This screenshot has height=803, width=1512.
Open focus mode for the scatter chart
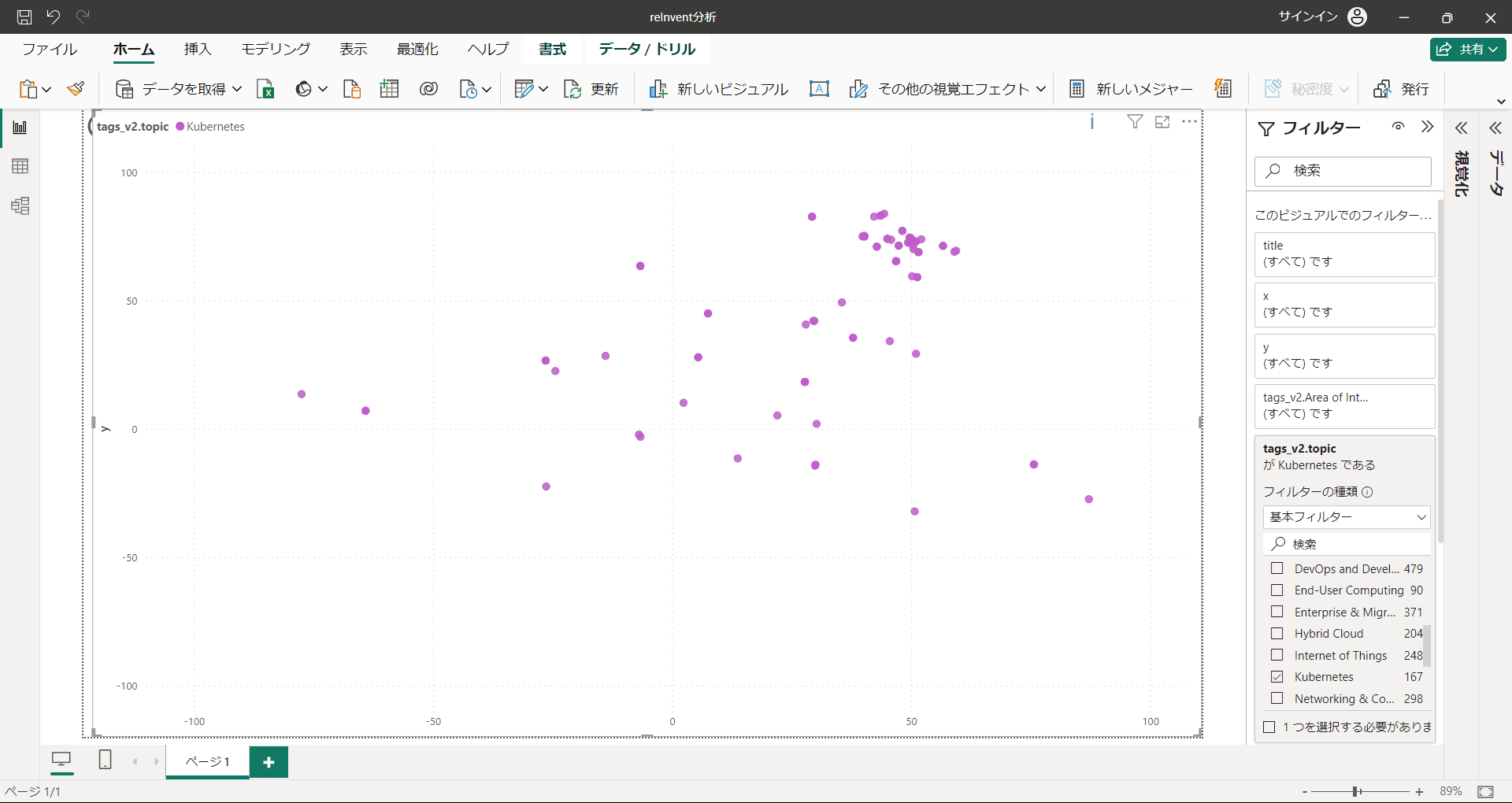coord(1162,122)
